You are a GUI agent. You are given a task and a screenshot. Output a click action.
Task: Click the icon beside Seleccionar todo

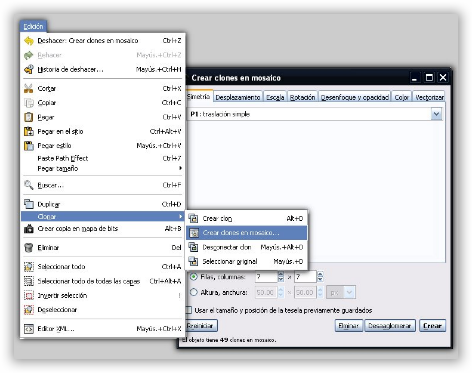29,267
